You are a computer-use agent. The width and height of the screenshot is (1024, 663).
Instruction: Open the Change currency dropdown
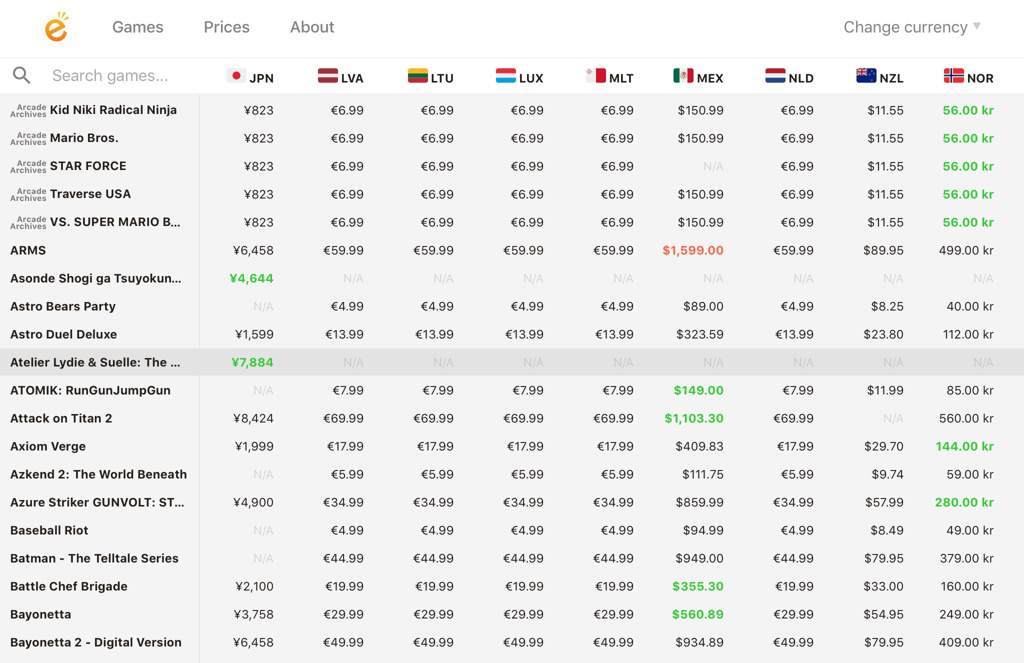pyautogui.click(x=912, y=27)
